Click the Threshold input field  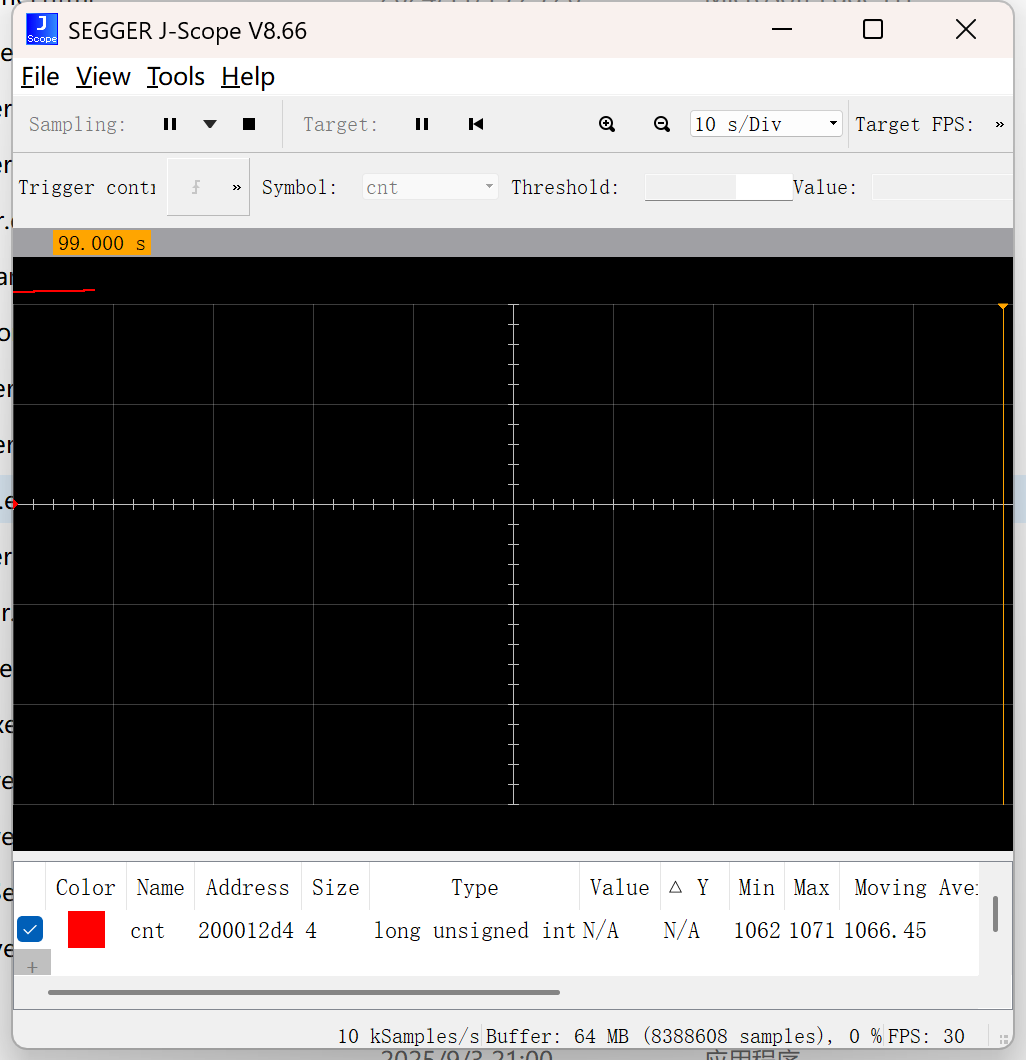[718, 187]
